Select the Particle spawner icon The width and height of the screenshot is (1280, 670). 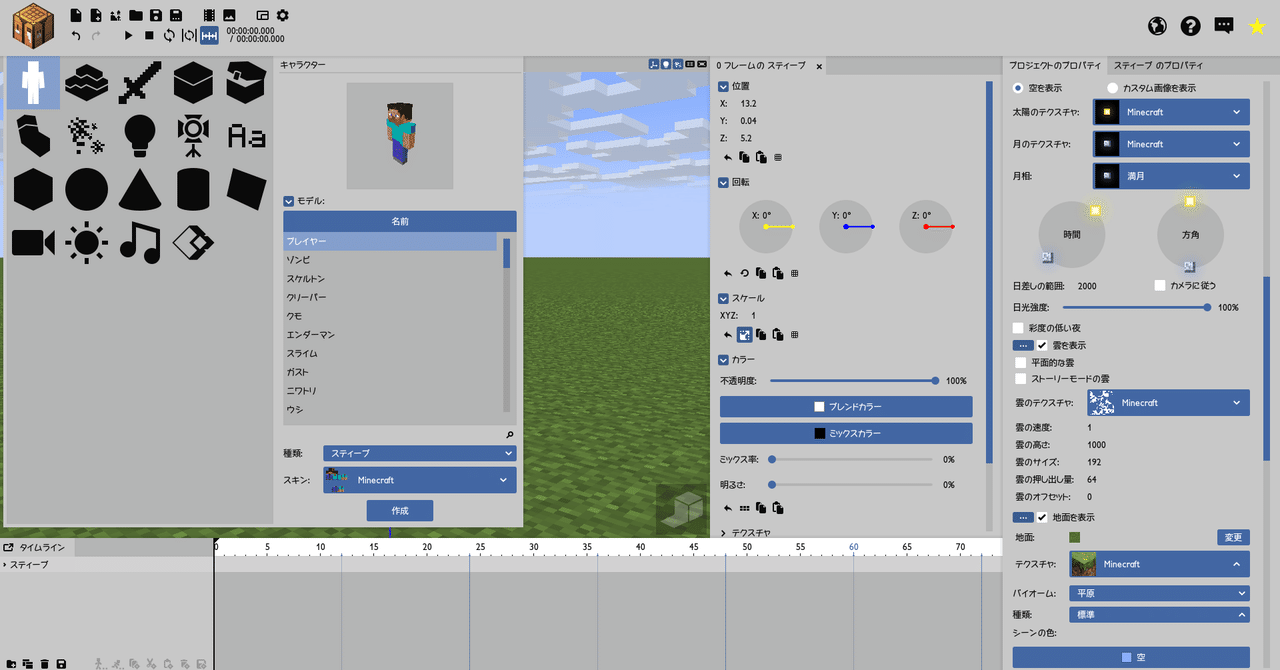[x=87, y=135]
